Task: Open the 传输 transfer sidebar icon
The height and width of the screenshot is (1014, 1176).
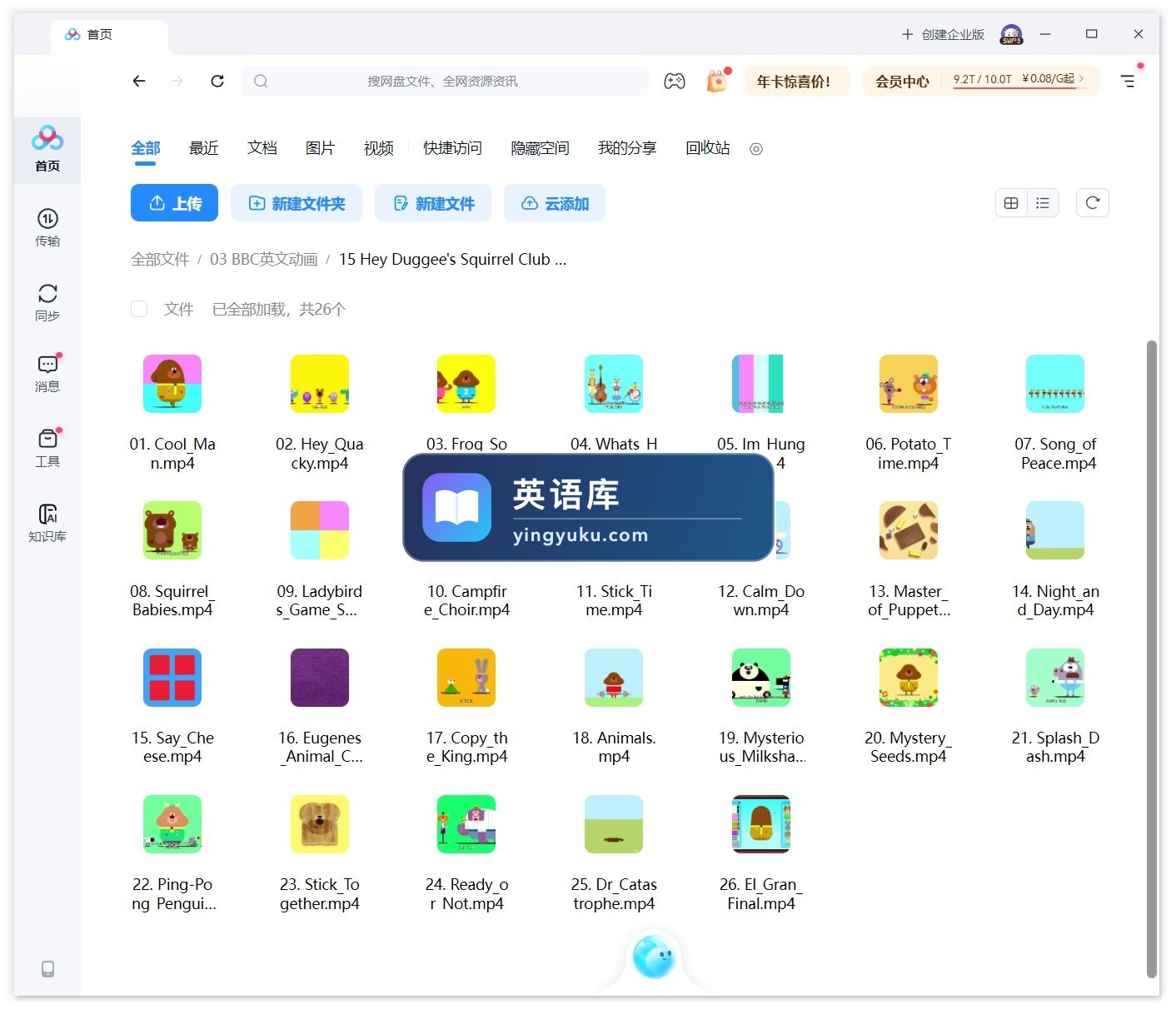Action: pyautogui.click(x=47, y=228)
